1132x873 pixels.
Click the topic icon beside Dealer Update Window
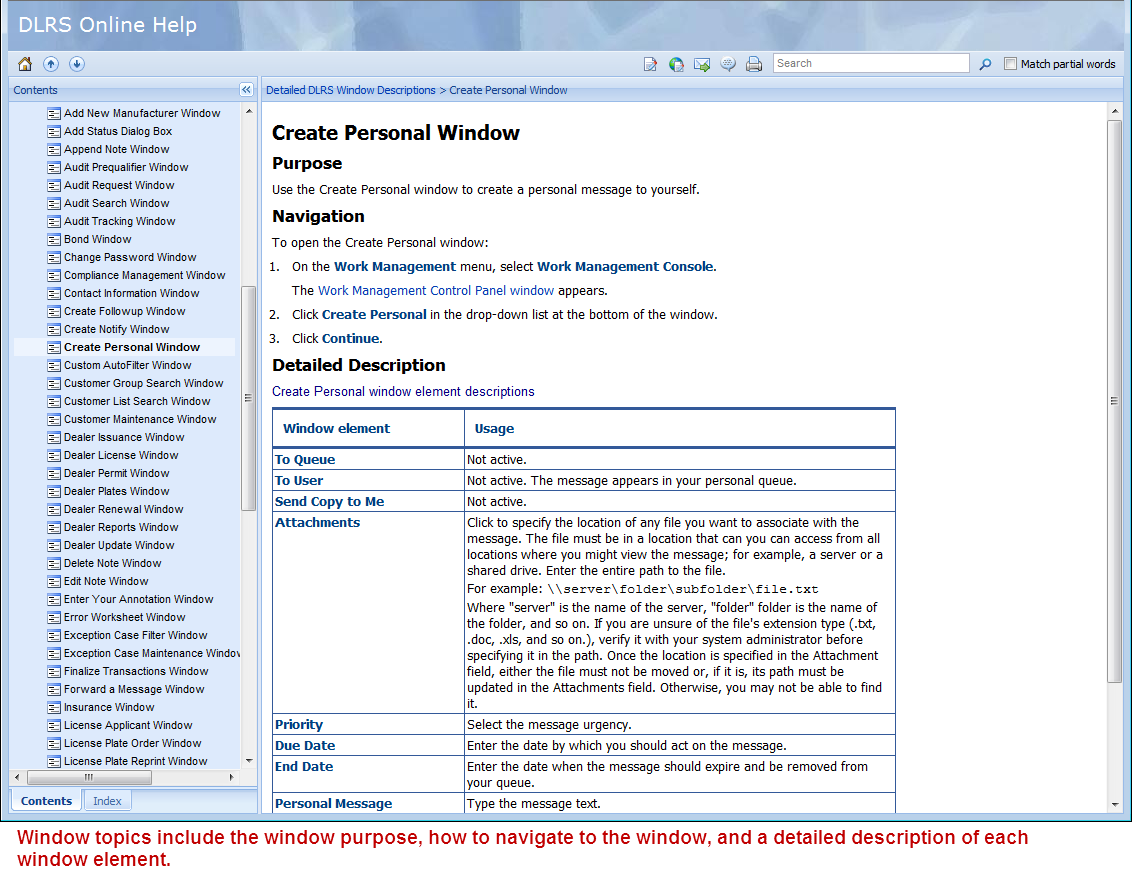point(53,546)
